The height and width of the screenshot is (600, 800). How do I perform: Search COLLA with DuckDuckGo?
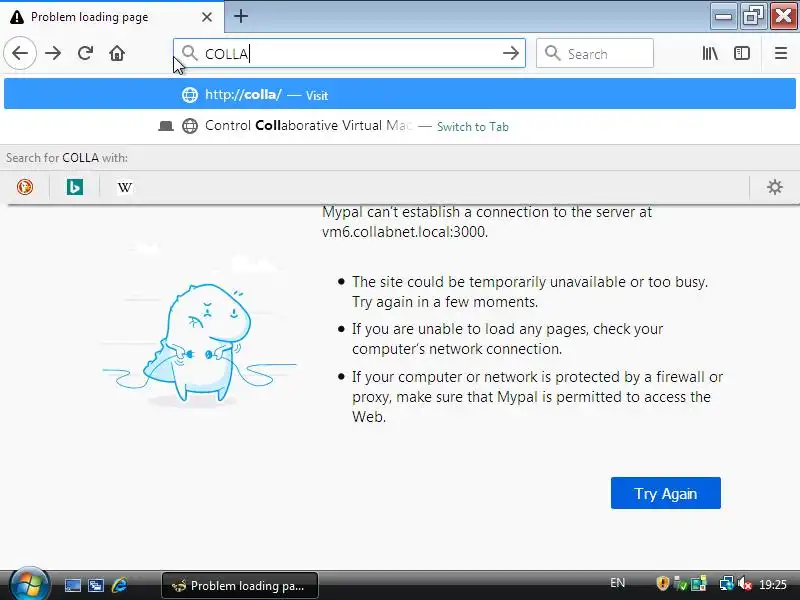(25, 187)
